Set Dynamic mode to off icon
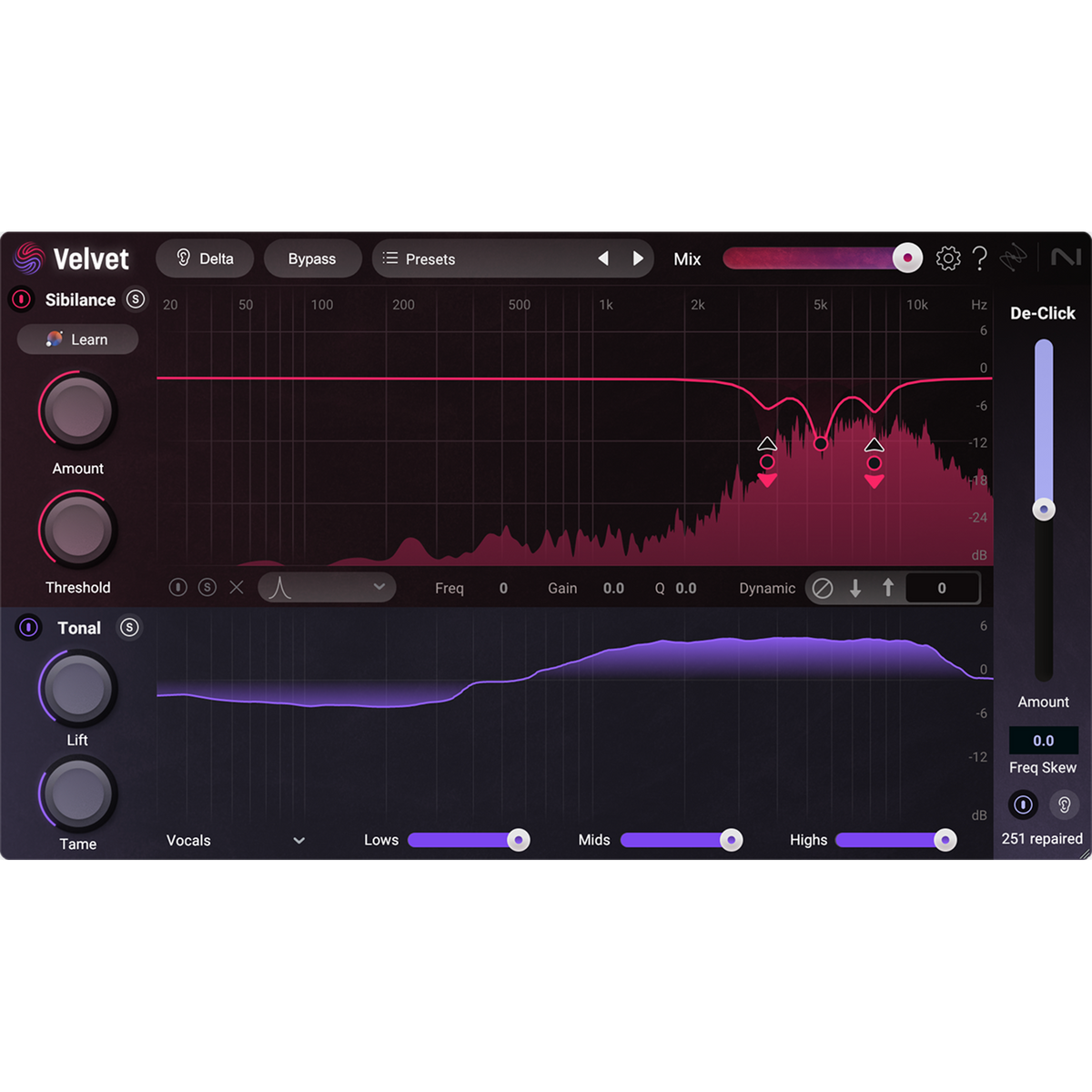Screen dimensions: 1092x1092 pyautogui.click(x=823, y=589)
